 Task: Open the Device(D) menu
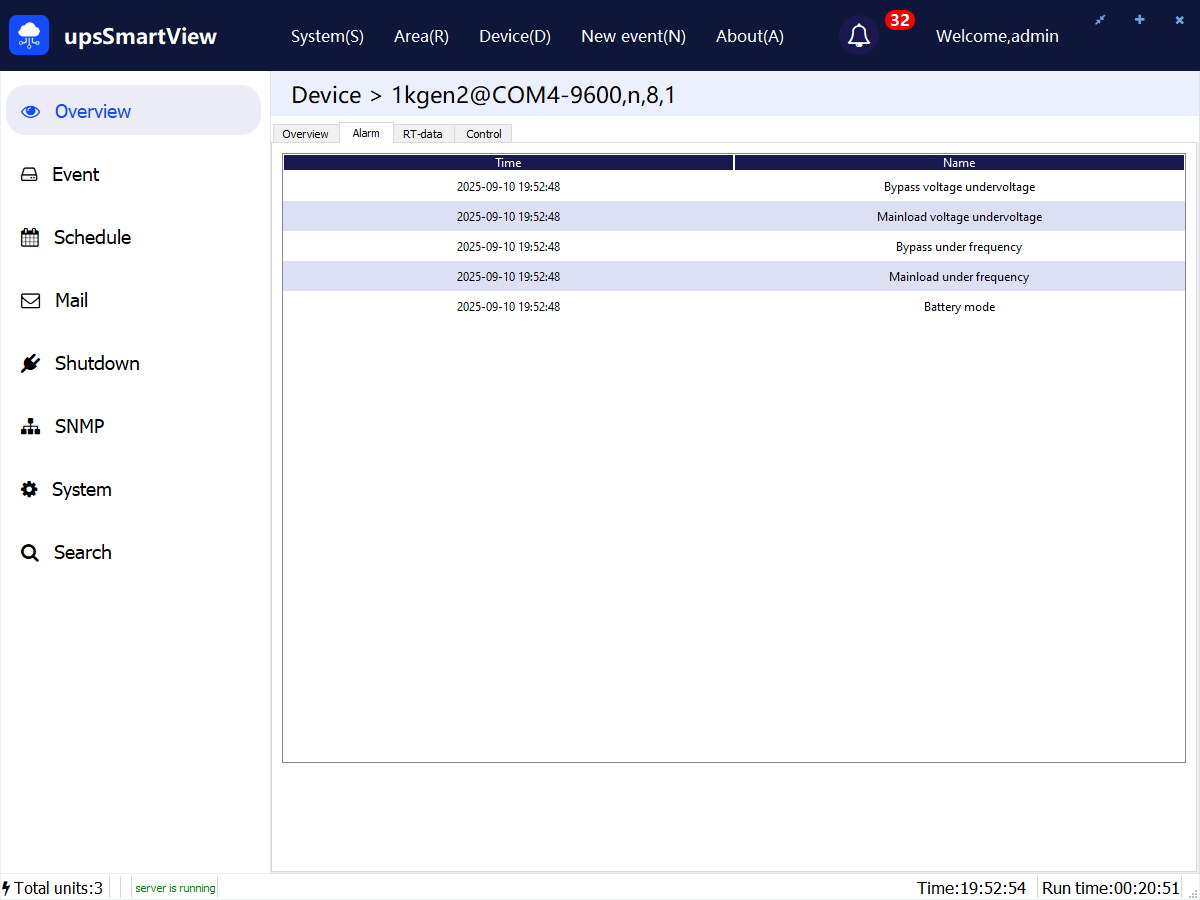(x=515, y=36)
